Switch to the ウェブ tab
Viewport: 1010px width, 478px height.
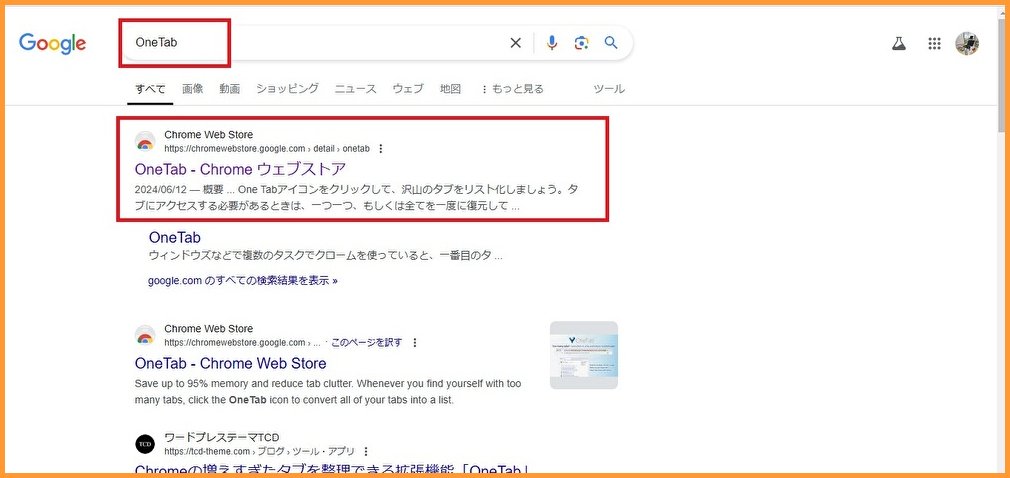[408, 89]
